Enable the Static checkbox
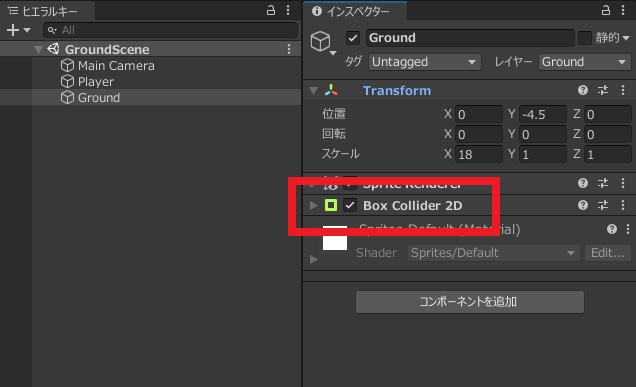 (585, 38)
